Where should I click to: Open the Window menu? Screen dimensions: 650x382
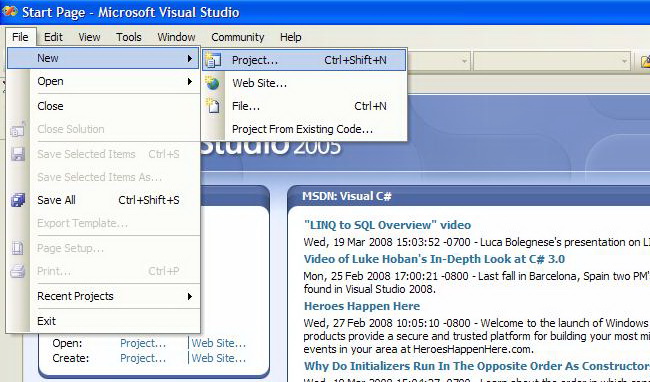176,37
